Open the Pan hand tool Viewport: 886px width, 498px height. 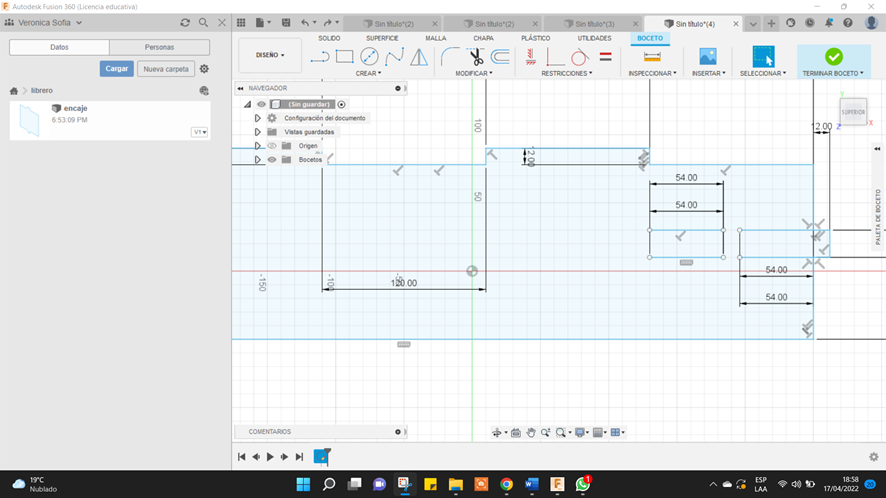[531, 432]
